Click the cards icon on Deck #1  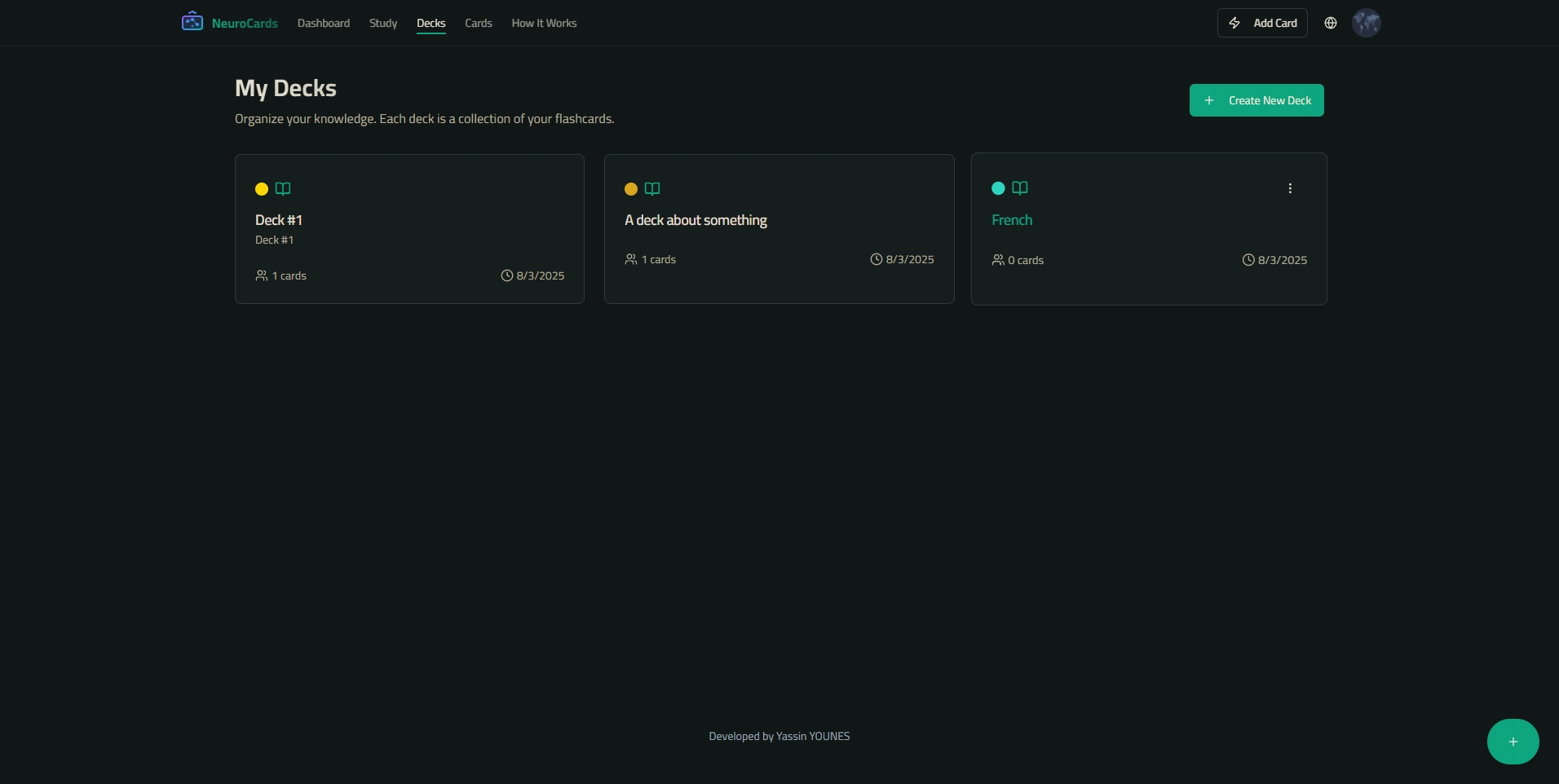pos(262,275)
